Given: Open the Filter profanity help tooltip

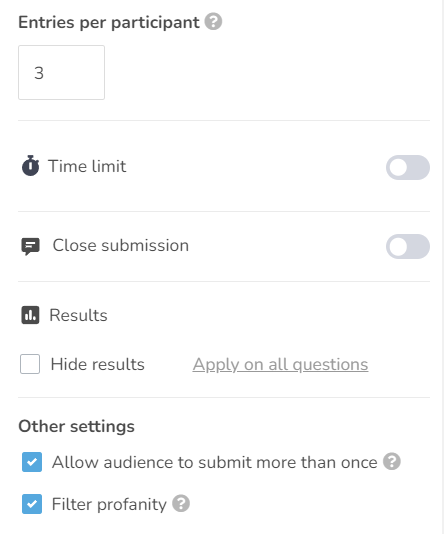Looking at the screenshot, I should [181, 503].
